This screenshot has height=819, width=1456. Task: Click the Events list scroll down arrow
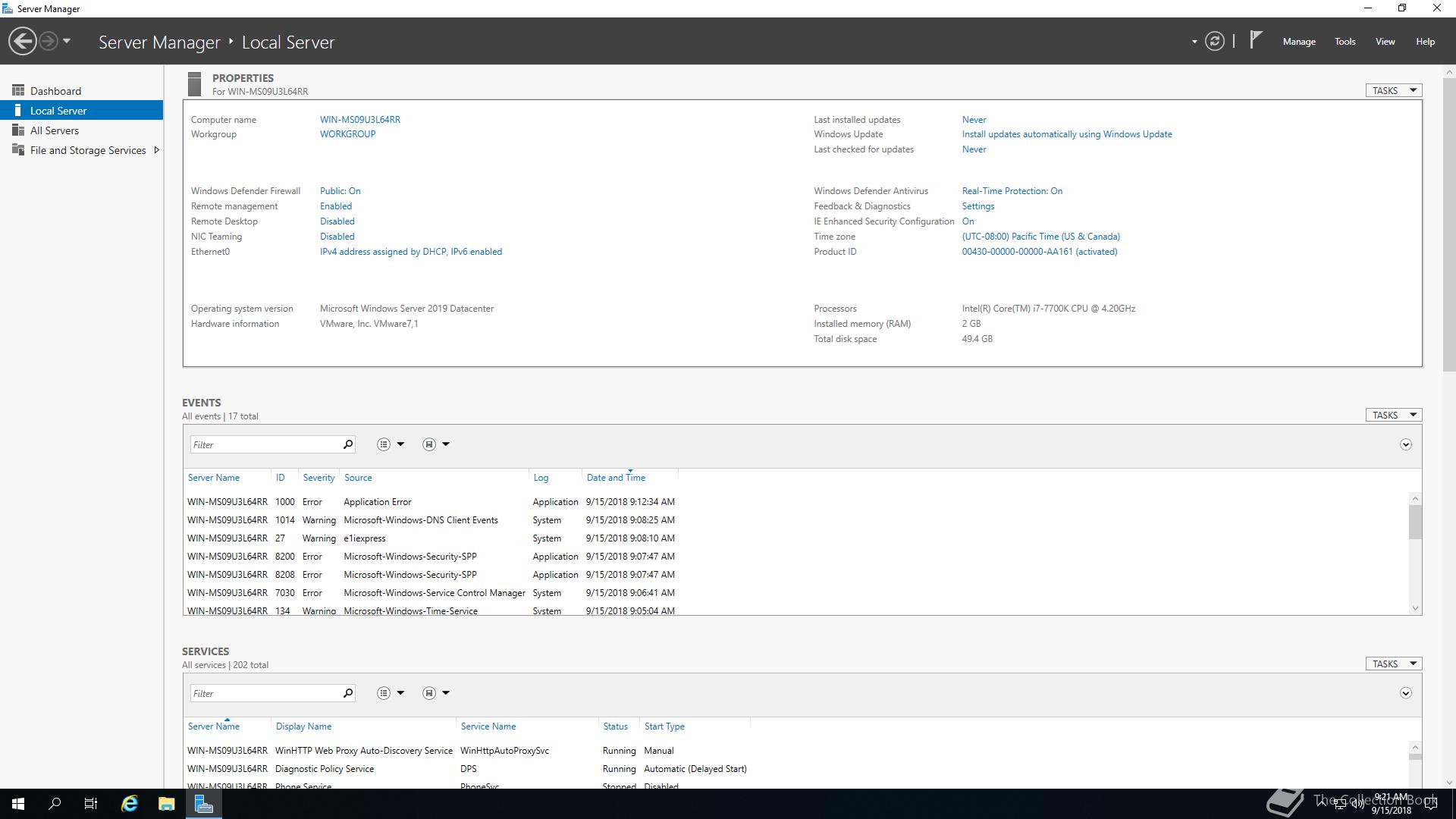(x=1415, y=608)
